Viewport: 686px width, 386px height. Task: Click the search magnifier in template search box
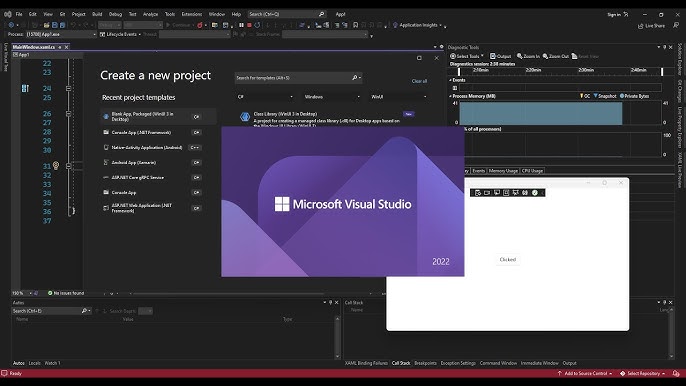pos(355,77)
